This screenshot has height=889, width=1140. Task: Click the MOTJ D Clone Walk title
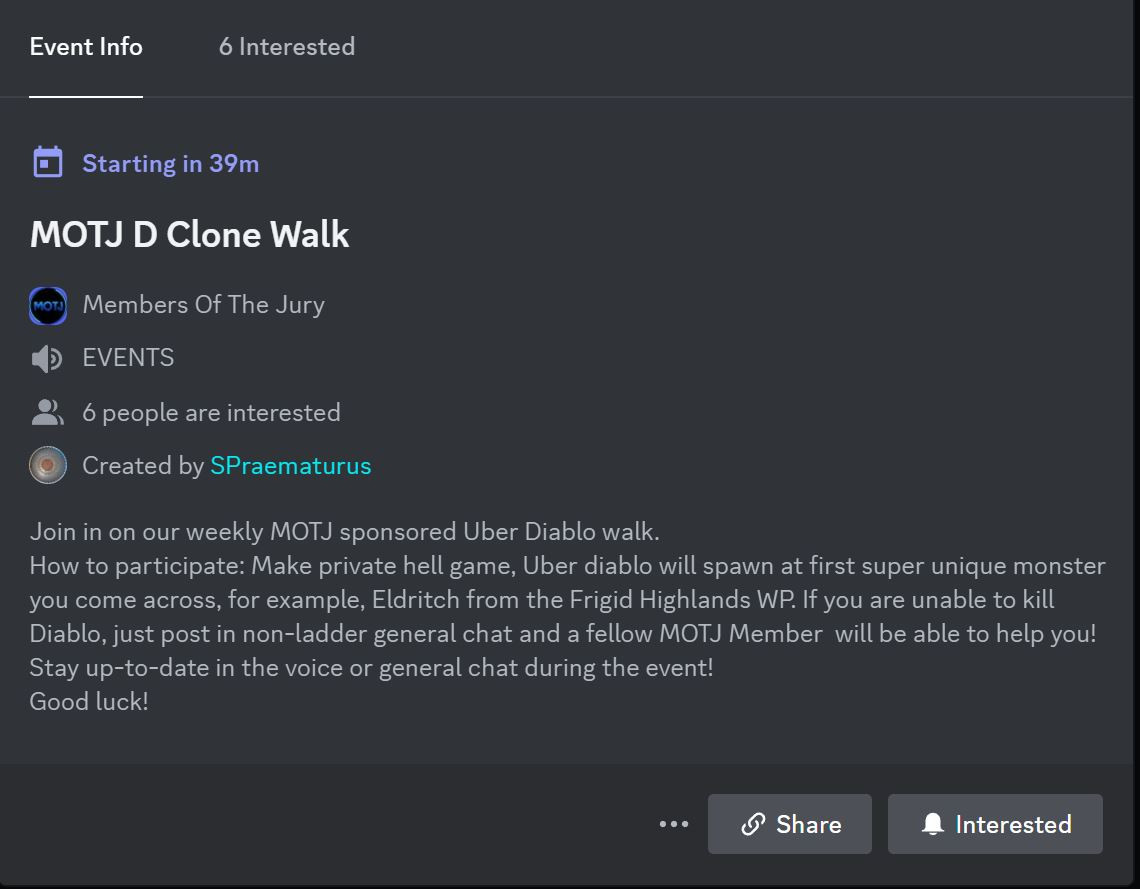click(188, 234)
